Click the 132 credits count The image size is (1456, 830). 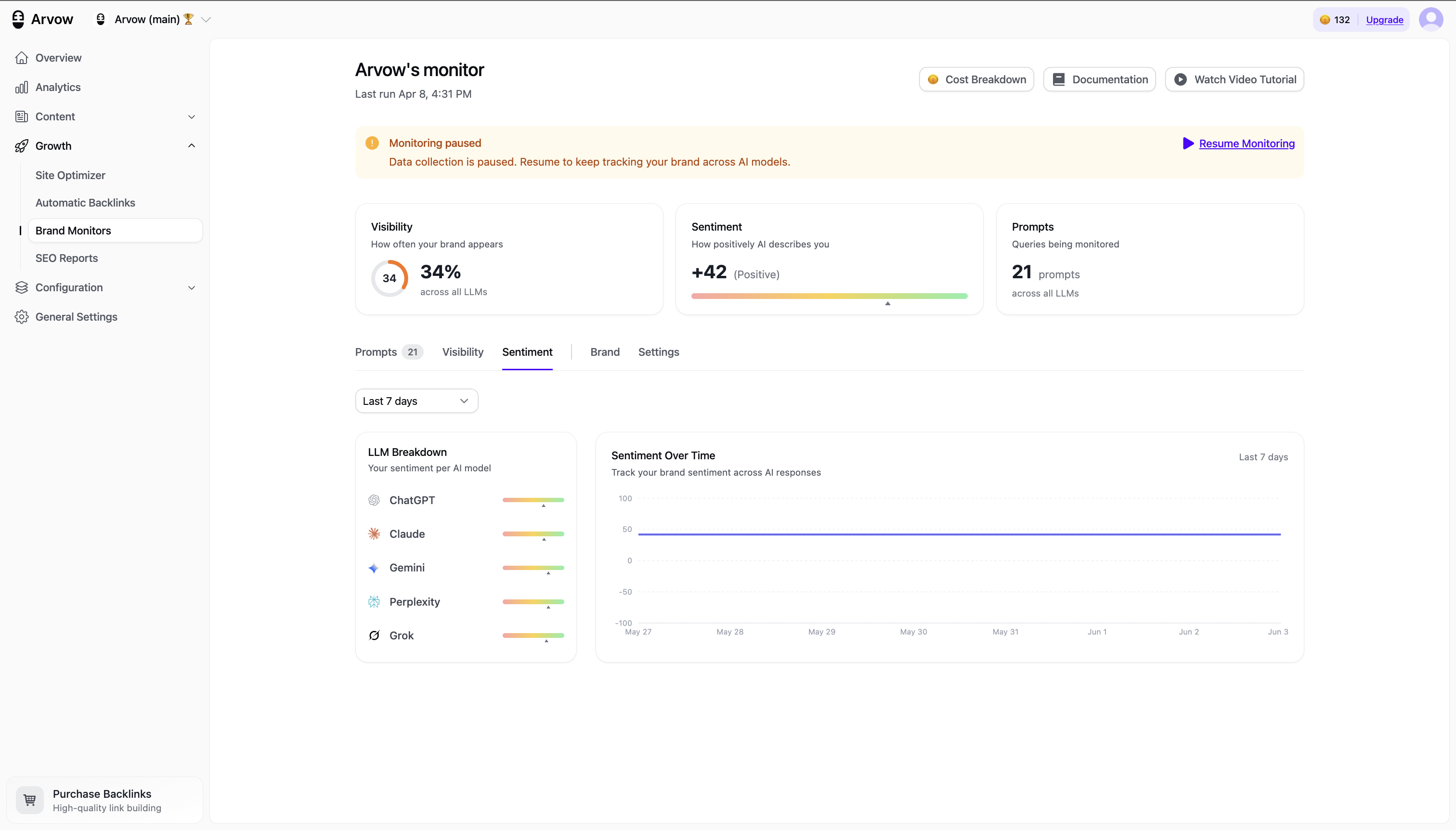coord(1342,20)
